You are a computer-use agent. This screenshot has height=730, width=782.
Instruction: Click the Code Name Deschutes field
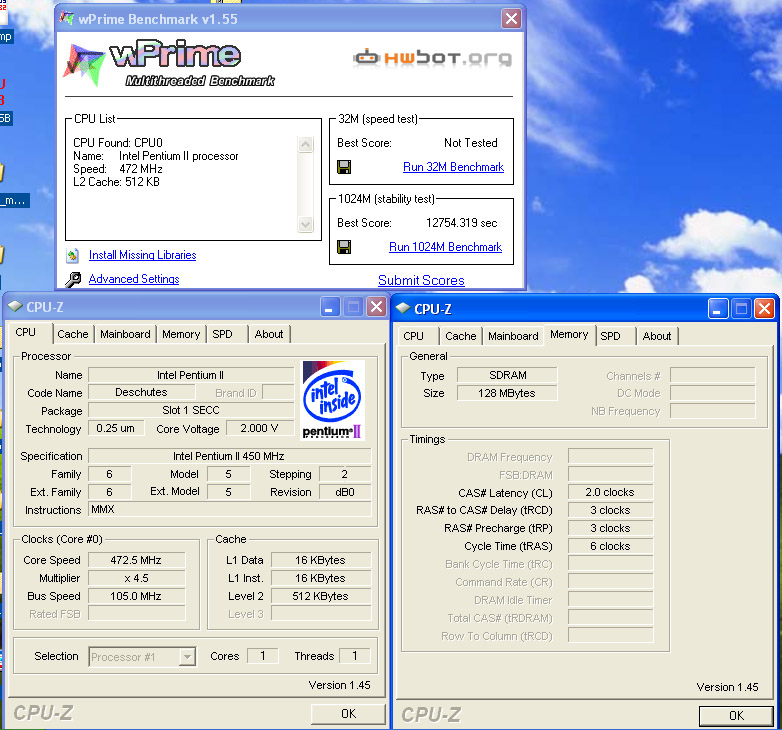(141, 392)
